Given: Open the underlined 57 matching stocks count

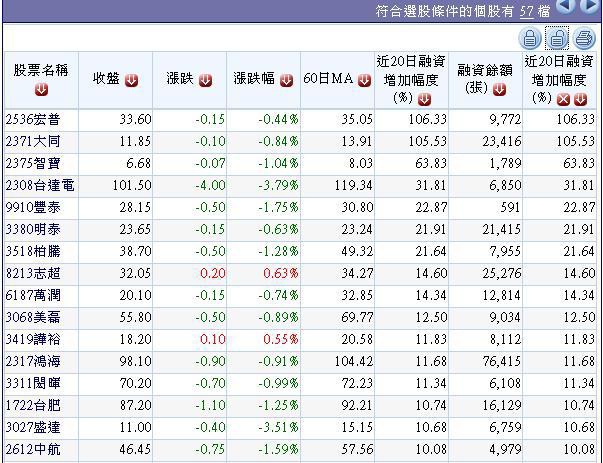Looking at the screenshot, I should 527,12.
